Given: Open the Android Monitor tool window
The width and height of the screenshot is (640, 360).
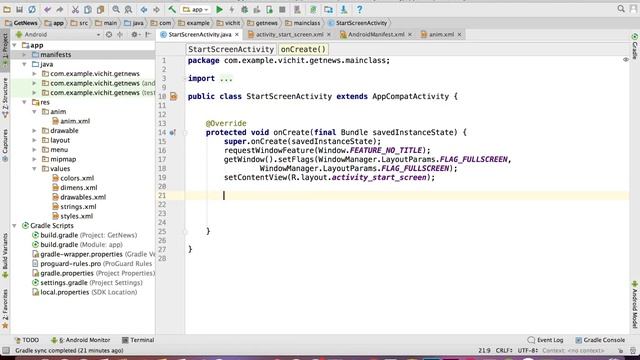Looking at the screenshot, I should pyautogui.click(x=80, y=340).
